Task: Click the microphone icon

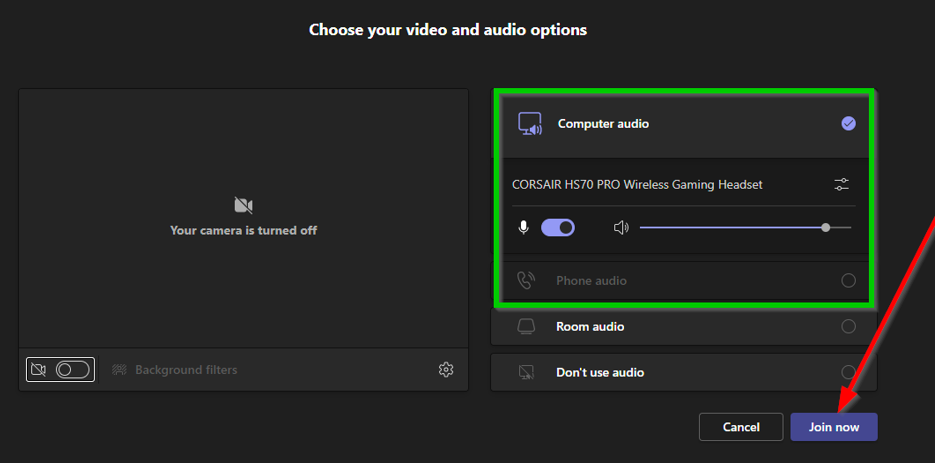Action: click(523, 228)
